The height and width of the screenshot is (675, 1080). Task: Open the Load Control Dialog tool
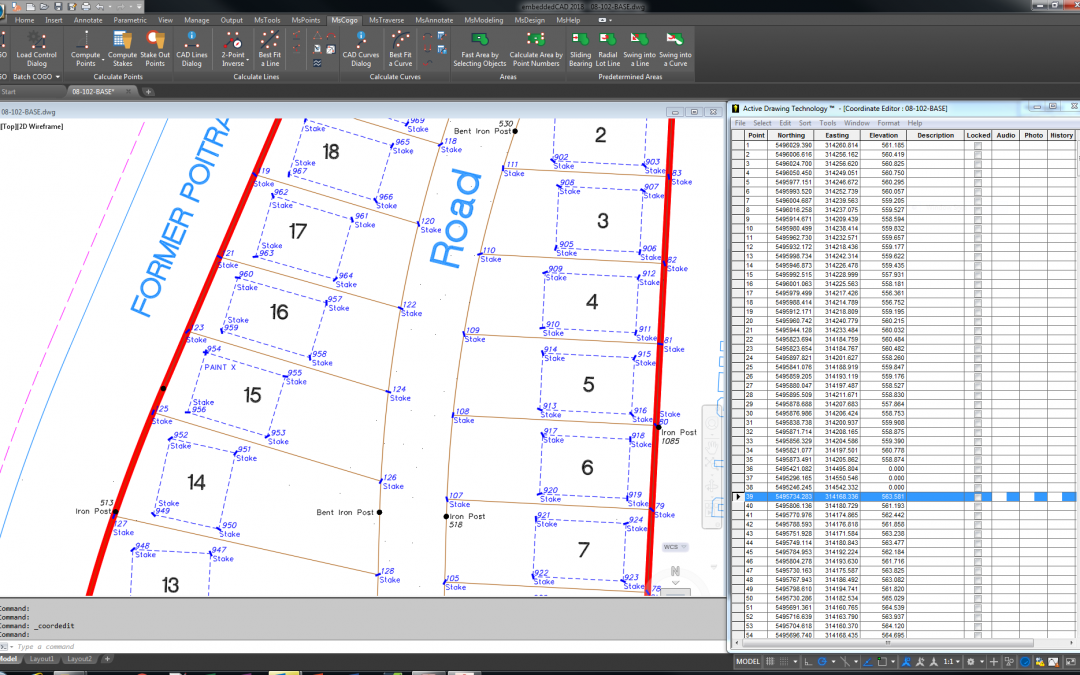click(x=37, y=47)
